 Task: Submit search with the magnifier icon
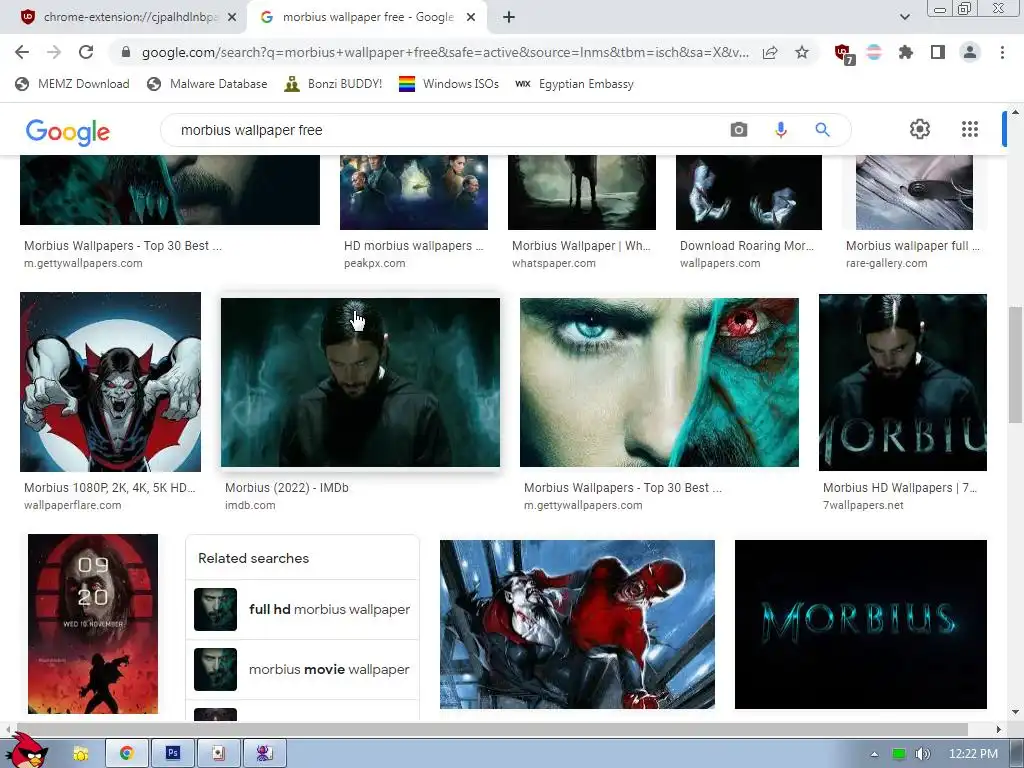[822, 129]
